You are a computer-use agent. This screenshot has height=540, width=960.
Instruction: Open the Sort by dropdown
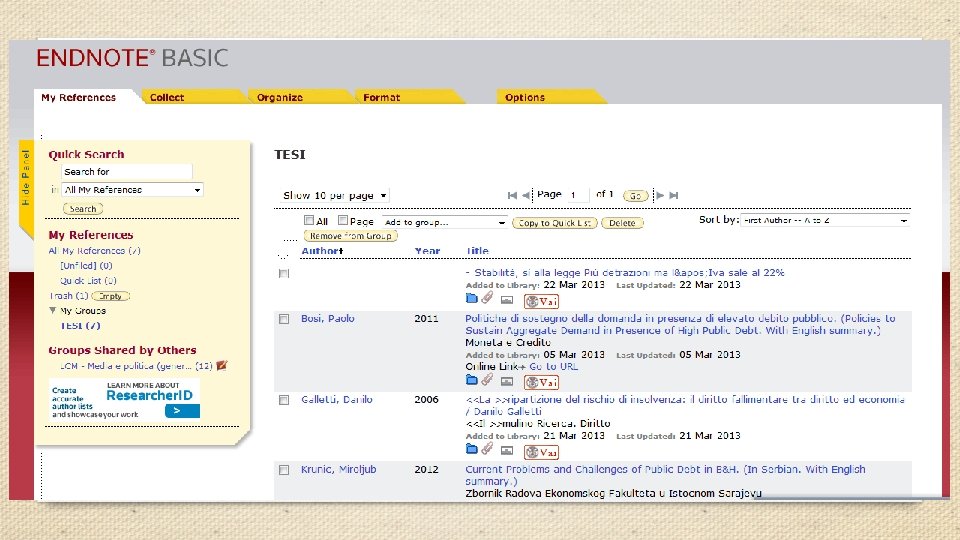[x=825, y=220]
